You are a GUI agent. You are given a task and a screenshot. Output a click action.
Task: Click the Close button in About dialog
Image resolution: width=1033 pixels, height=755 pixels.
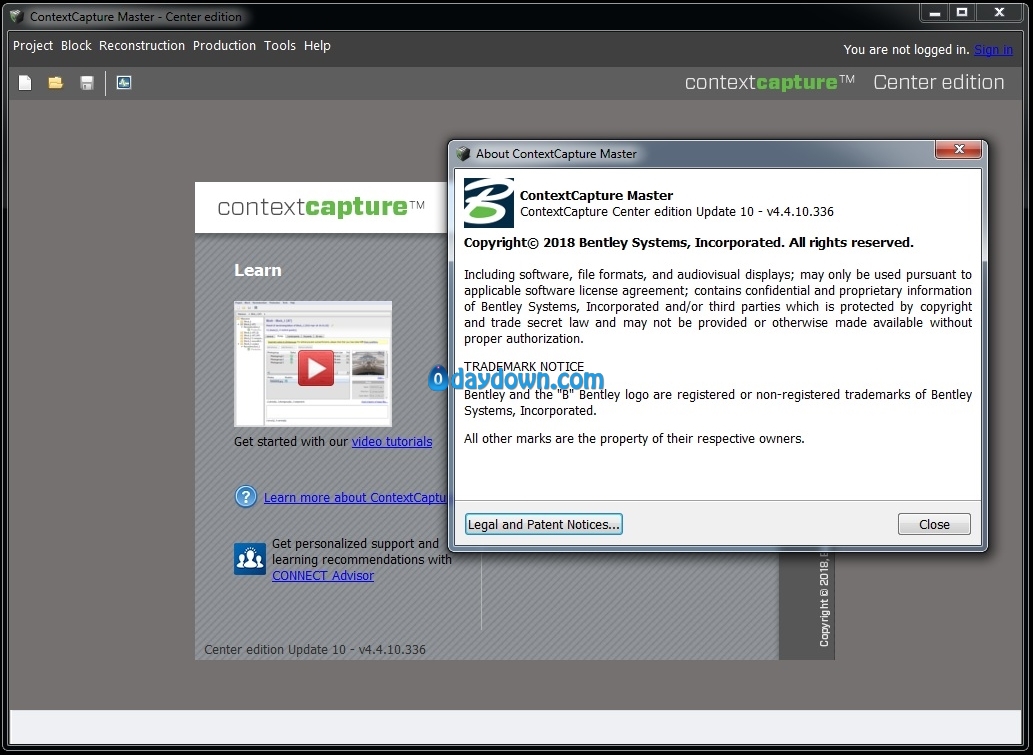(934, 524)
